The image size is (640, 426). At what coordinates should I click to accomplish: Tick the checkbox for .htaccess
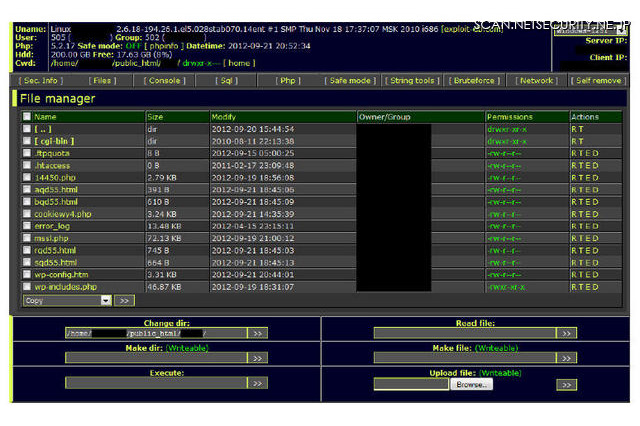pyautogui.click(x=27, y=165)
